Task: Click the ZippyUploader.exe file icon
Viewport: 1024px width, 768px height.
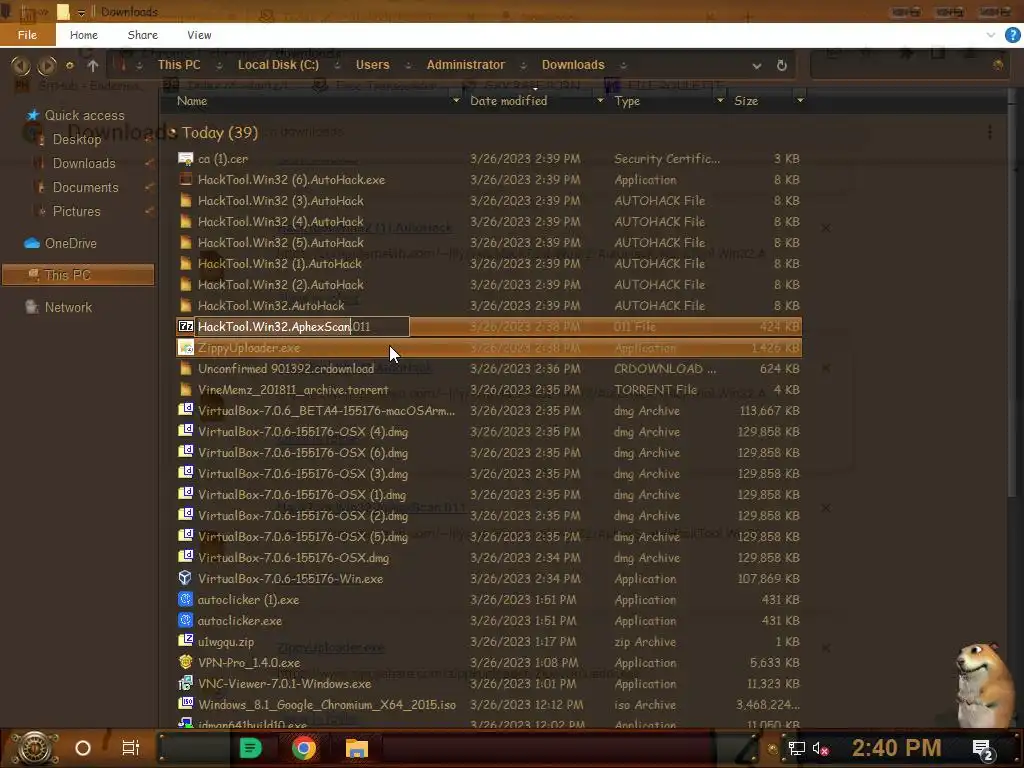Action: 185,348
